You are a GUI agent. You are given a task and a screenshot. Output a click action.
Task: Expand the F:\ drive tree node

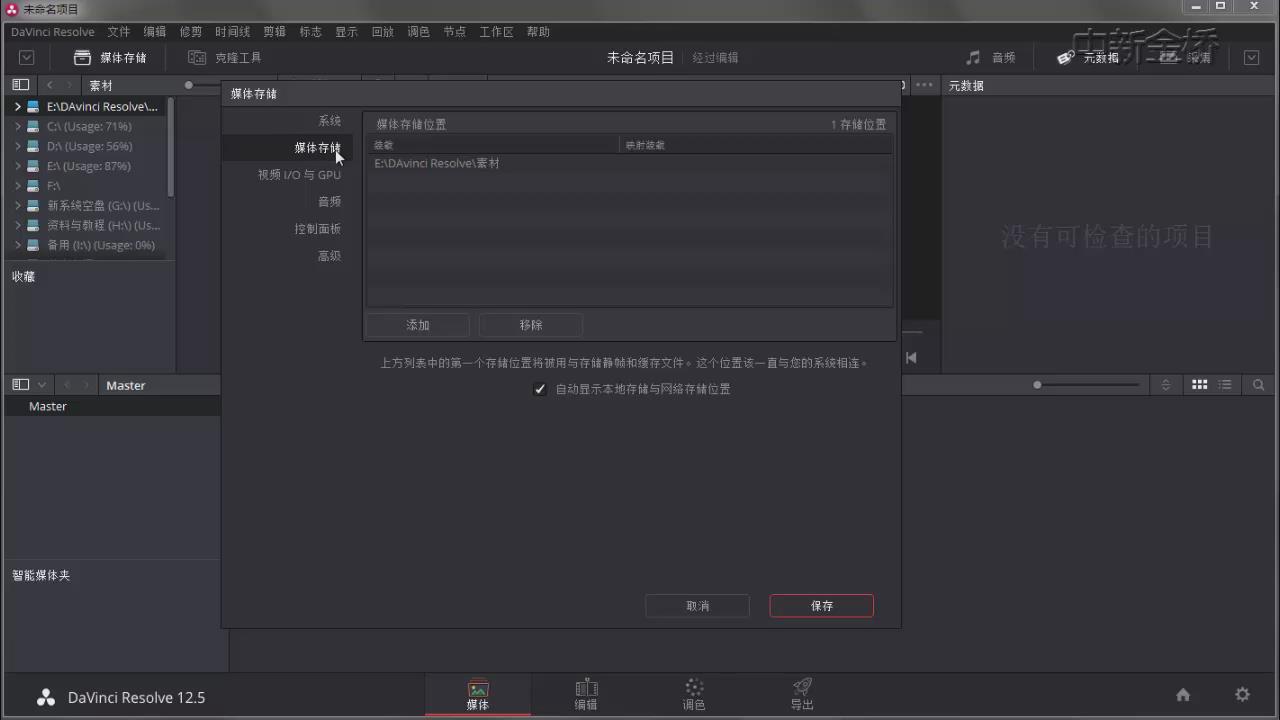(x=18, y=186)
